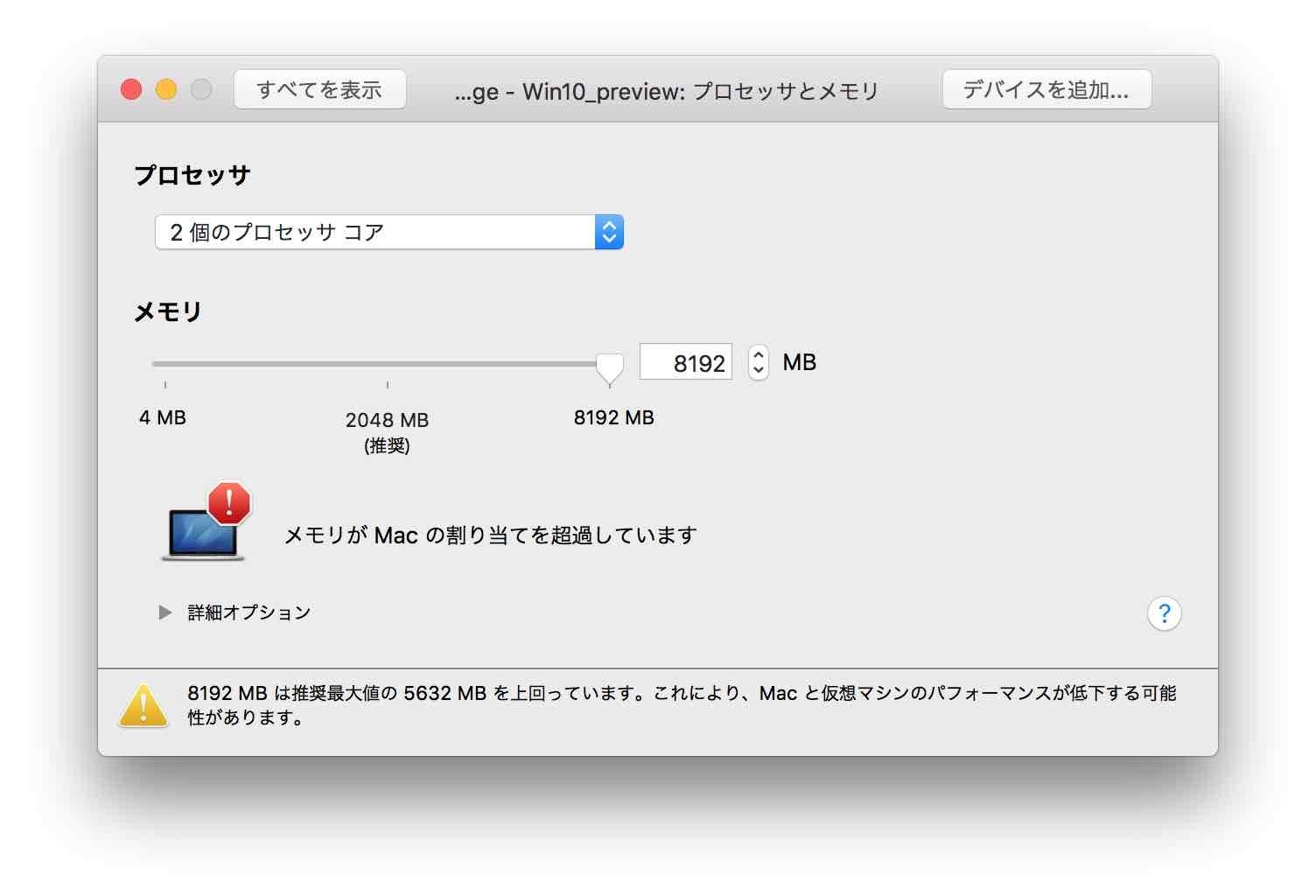The image size is (1316, 896).
Task: Click the 4 MB minimum label
Action: [163, 417]
